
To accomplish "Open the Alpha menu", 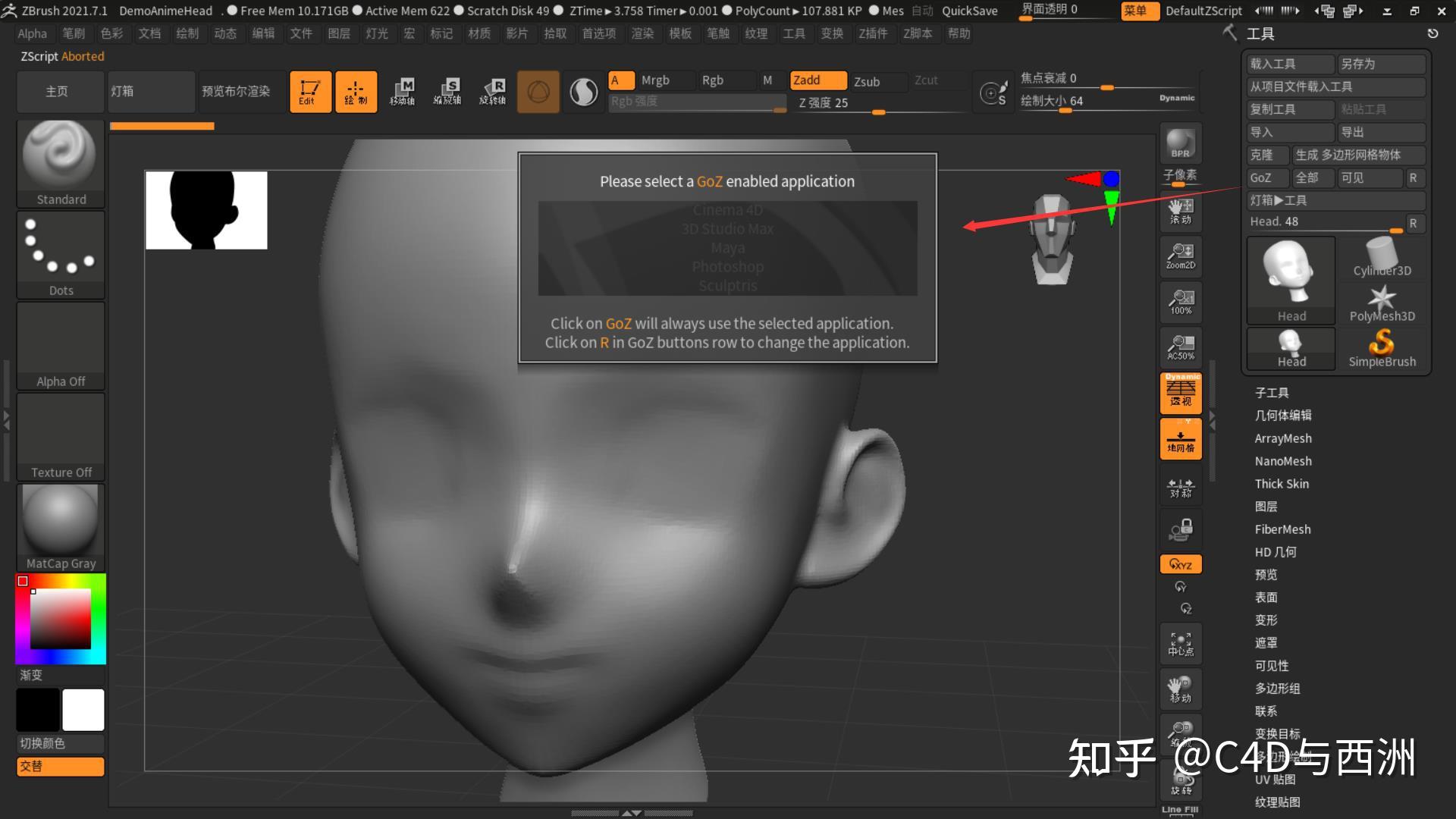I will coord(33,33).
